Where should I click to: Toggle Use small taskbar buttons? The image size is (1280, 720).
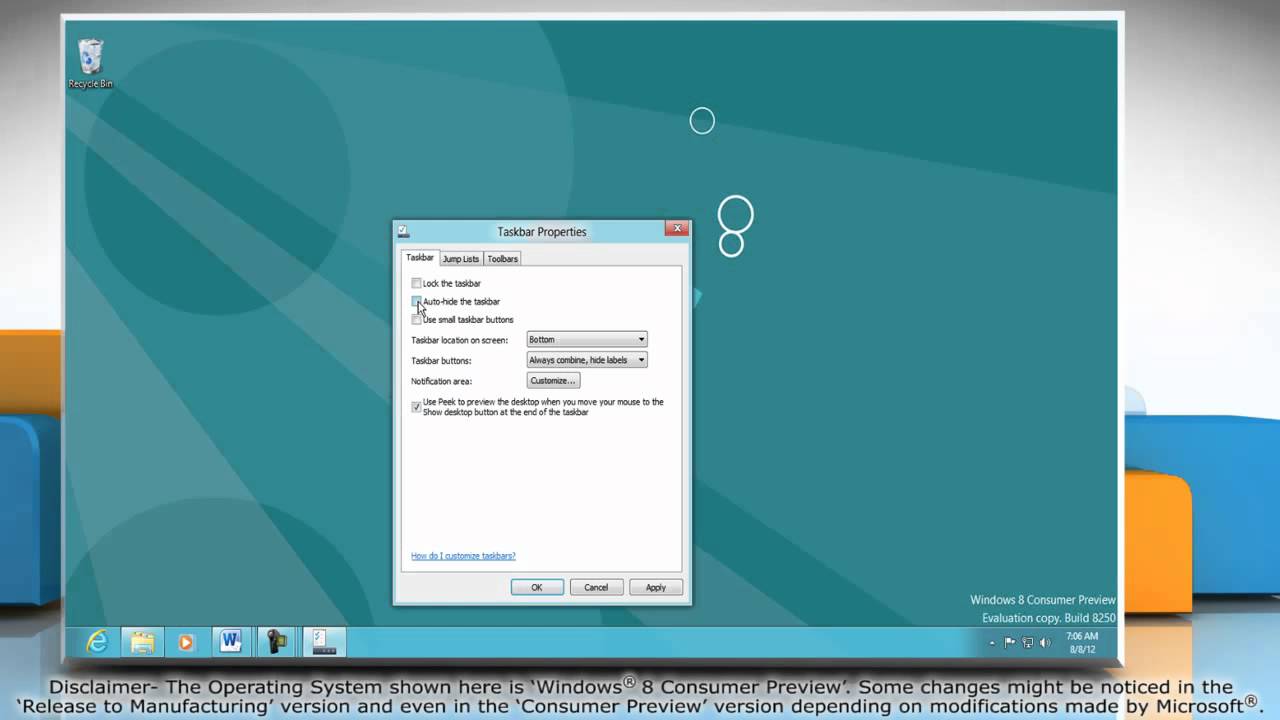coord(416,319)
